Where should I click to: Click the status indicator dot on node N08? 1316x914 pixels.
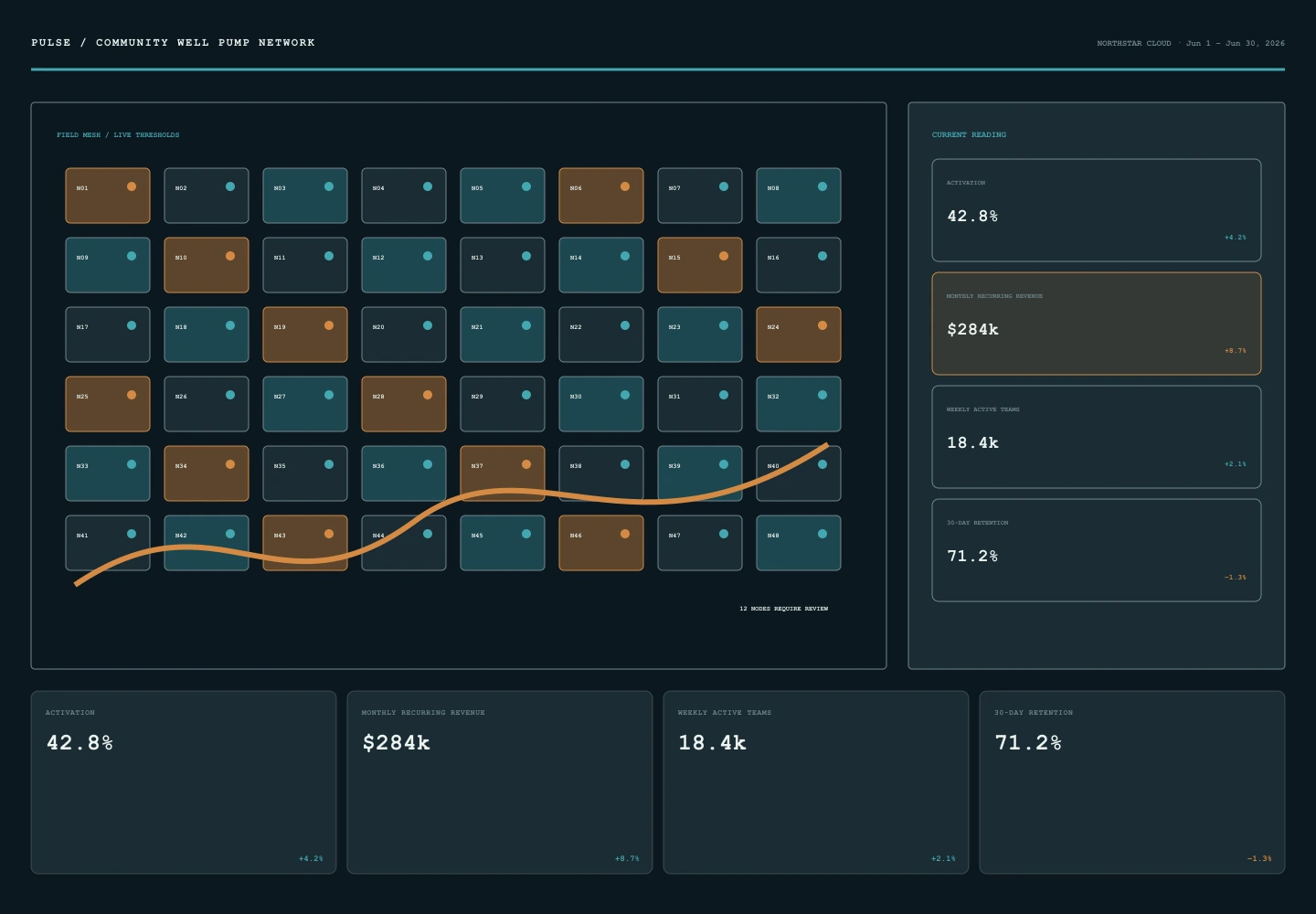[x=822, y=186]
